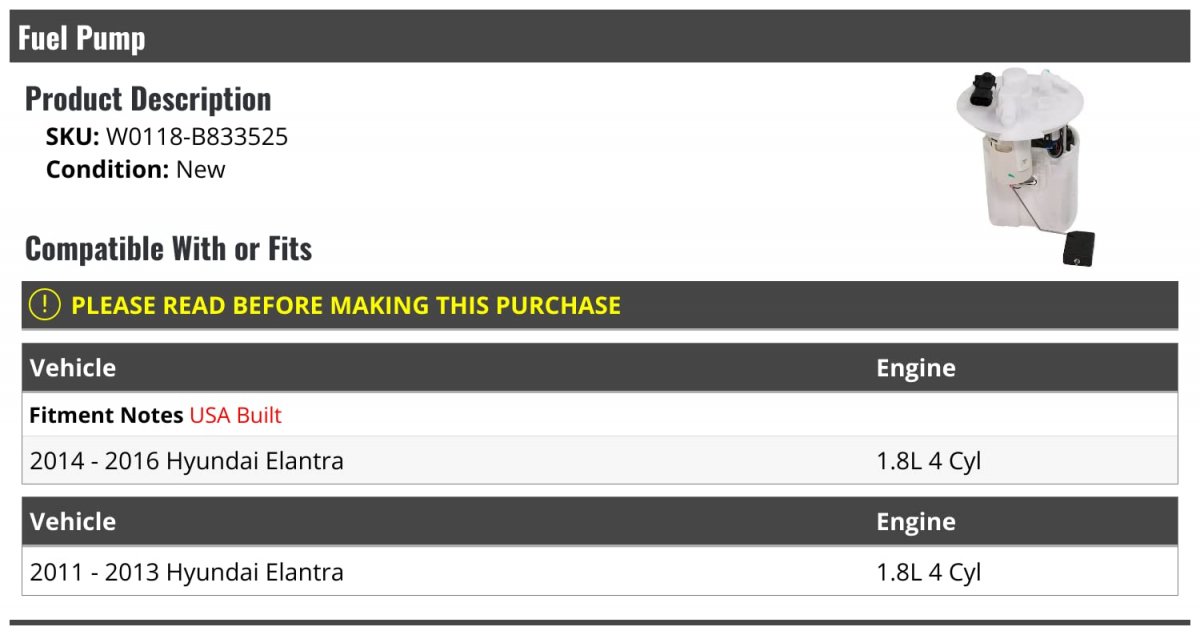Image resolution: width=1200 pixels, height=635 pixels.
Task: Click the bold 'Fitment Notes' label
Action: click(106, 415)
